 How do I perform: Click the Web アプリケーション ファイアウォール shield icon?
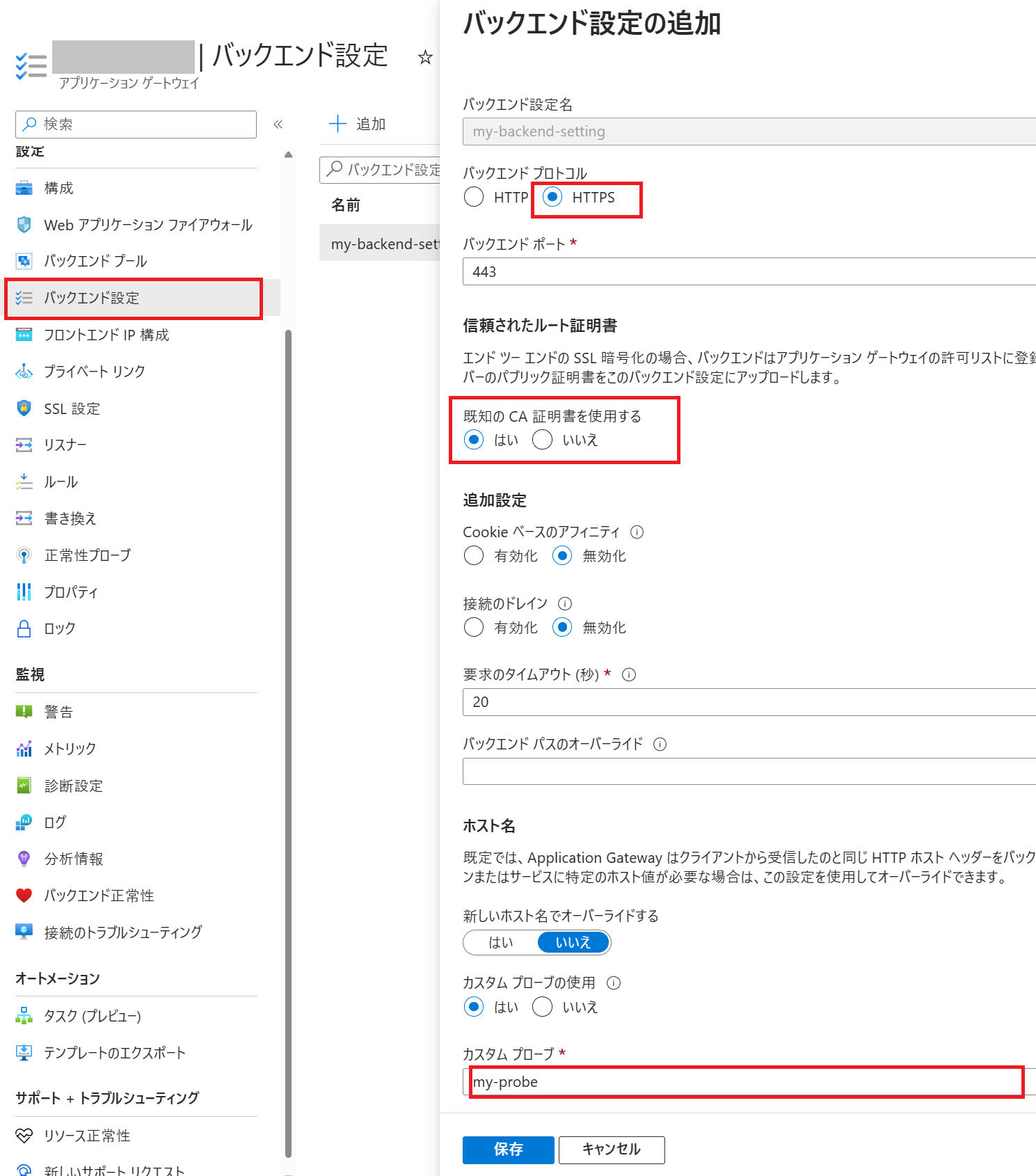(24, 225)
